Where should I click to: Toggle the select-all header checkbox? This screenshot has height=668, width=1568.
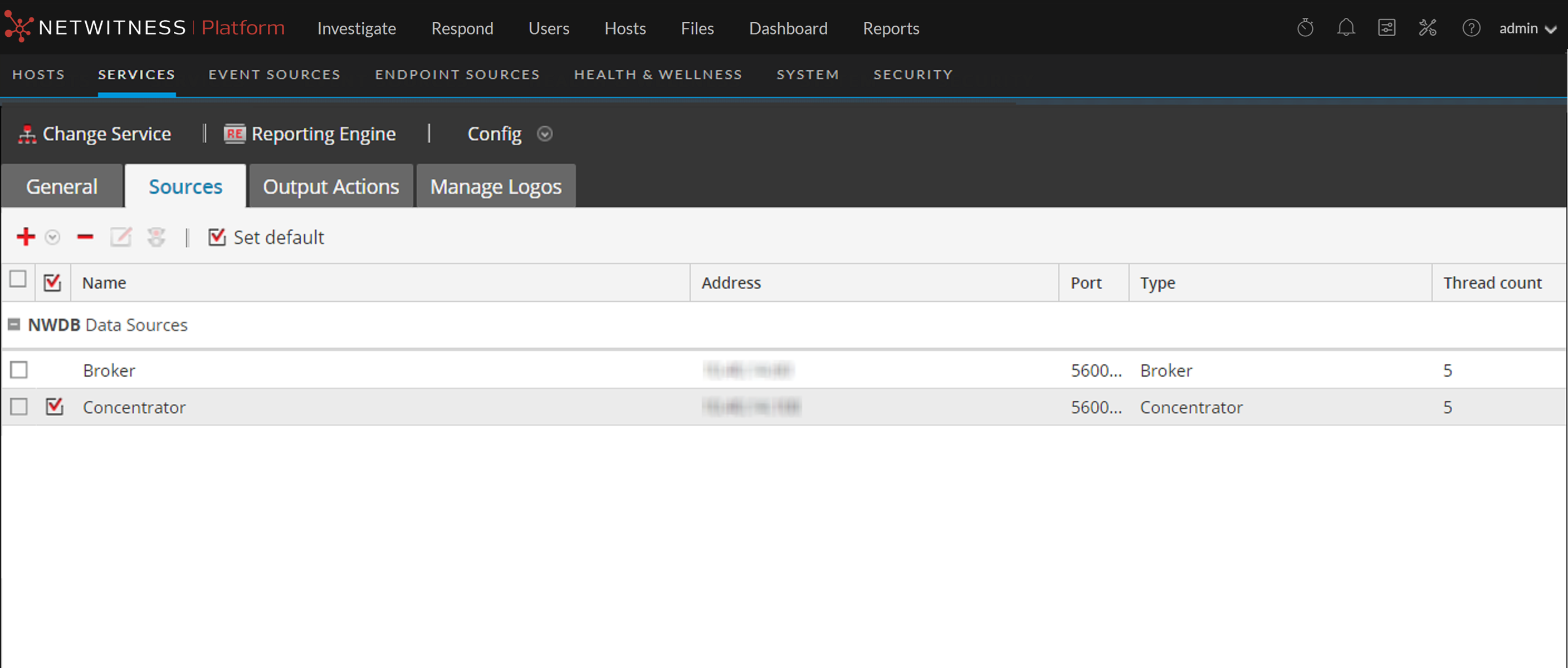18,280
